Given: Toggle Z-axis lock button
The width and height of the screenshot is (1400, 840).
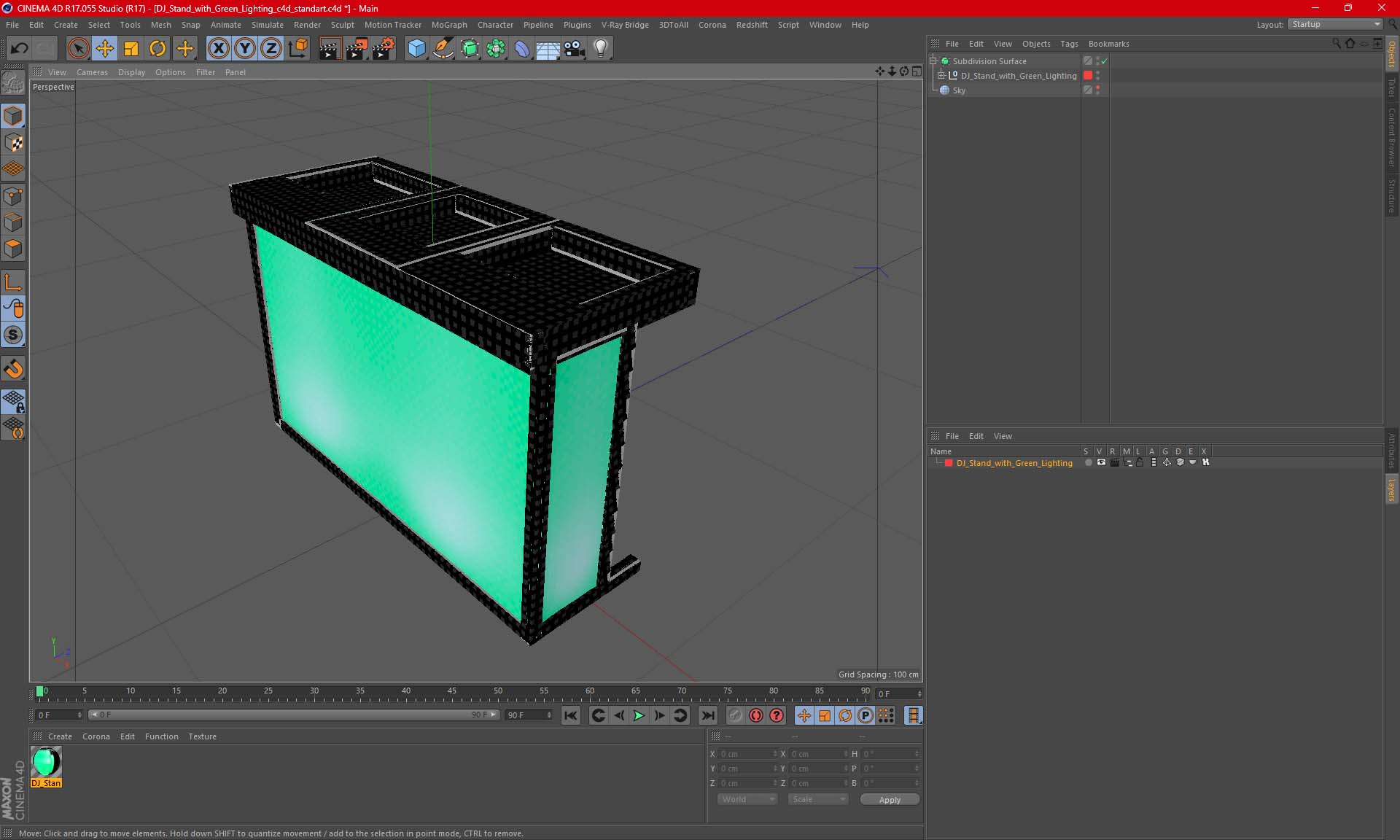Looking at the screenshot, I should (x=271, y=48).
